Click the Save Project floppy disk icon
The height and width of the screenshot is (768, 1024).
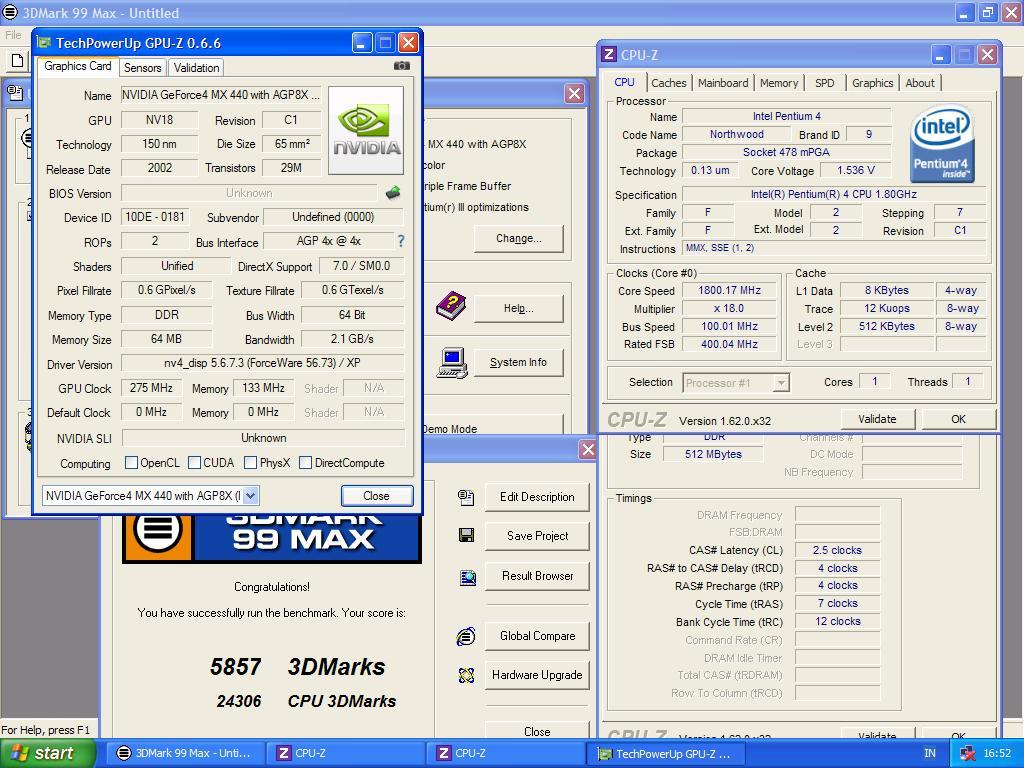coord(466,536)
